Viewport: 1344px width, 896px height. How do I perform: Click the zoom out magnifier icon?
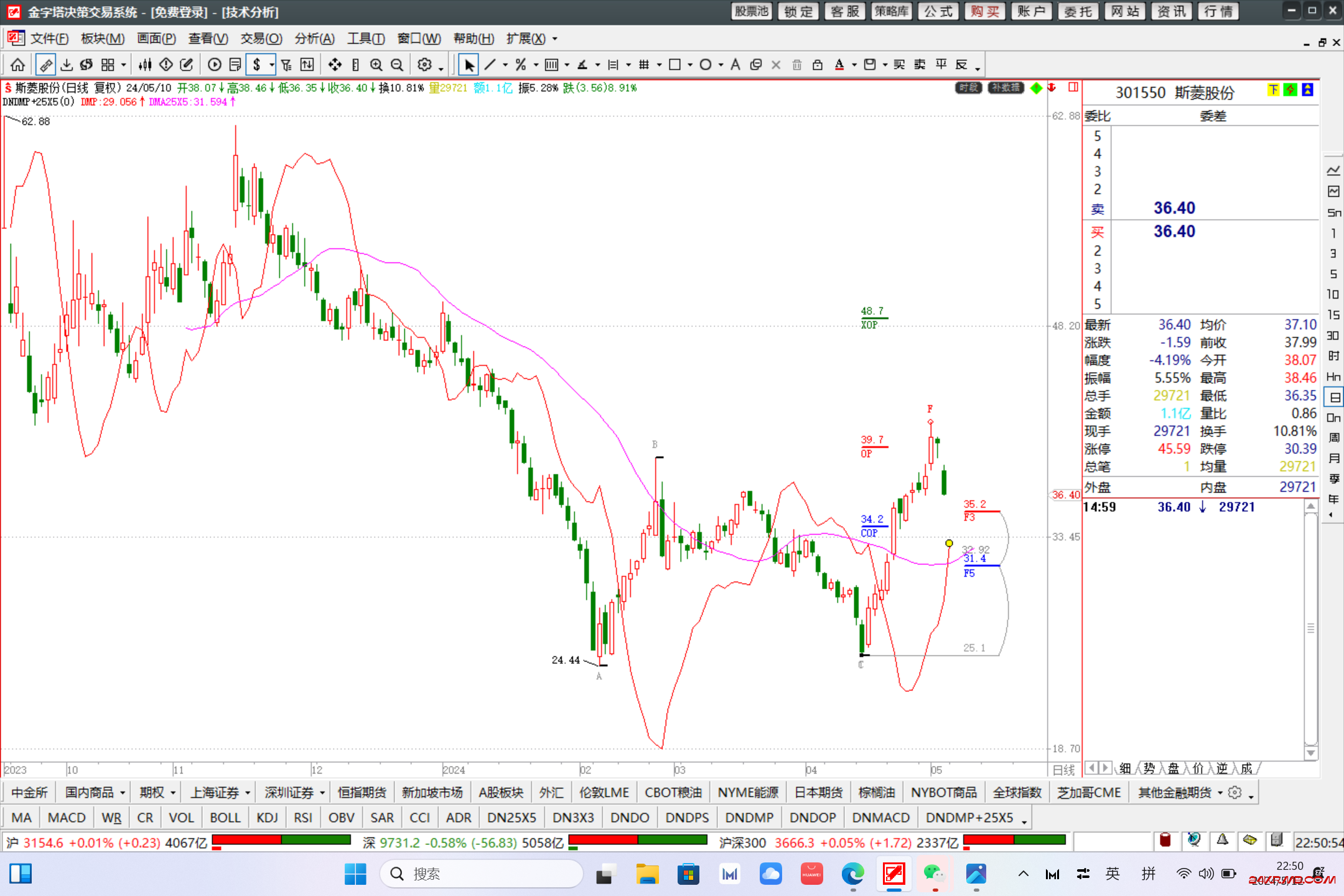click(x=397, y=65)
